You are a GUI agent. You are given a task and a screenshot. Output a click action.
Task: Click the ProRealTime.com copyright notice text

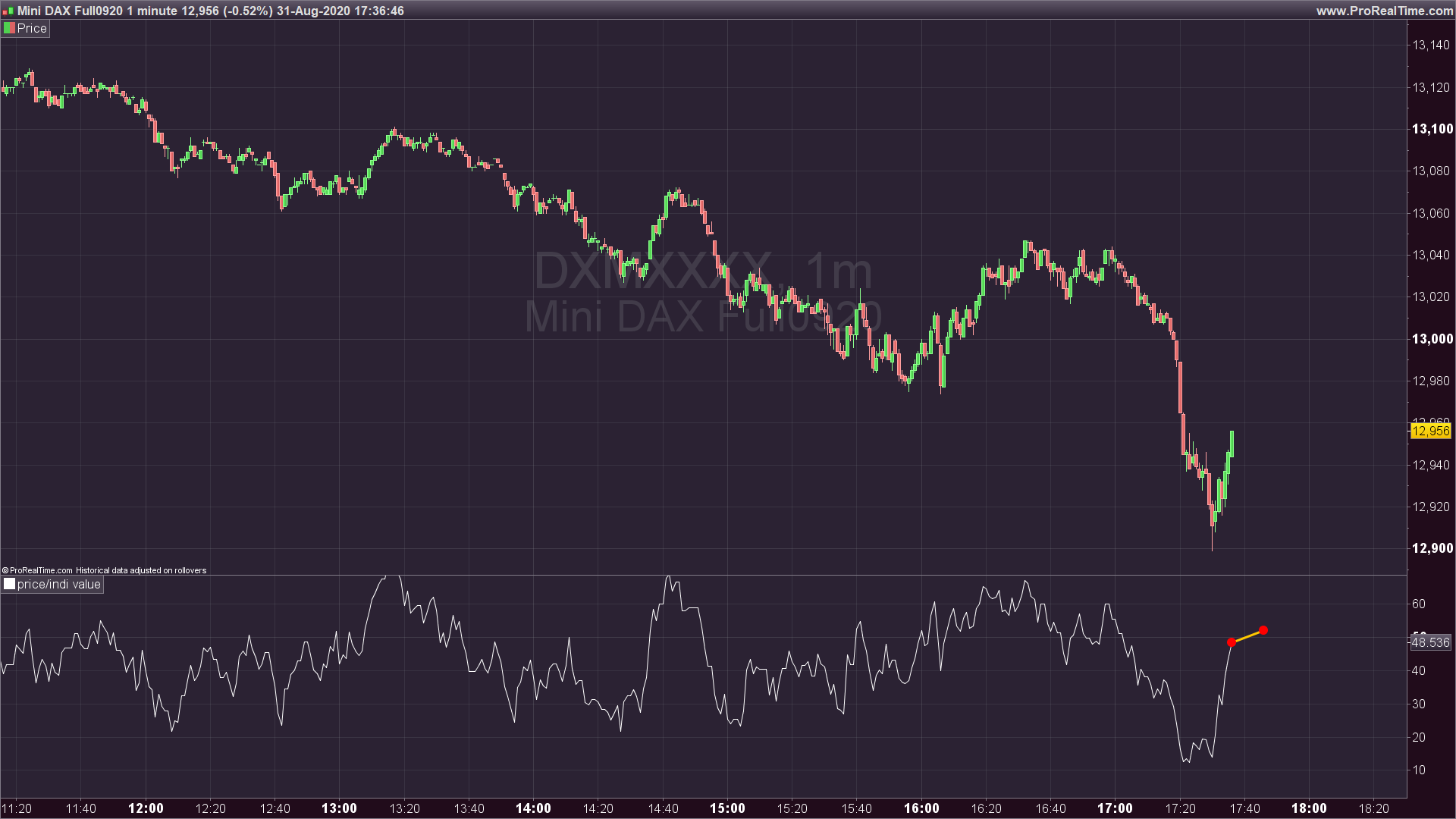[x=104, y=570]
